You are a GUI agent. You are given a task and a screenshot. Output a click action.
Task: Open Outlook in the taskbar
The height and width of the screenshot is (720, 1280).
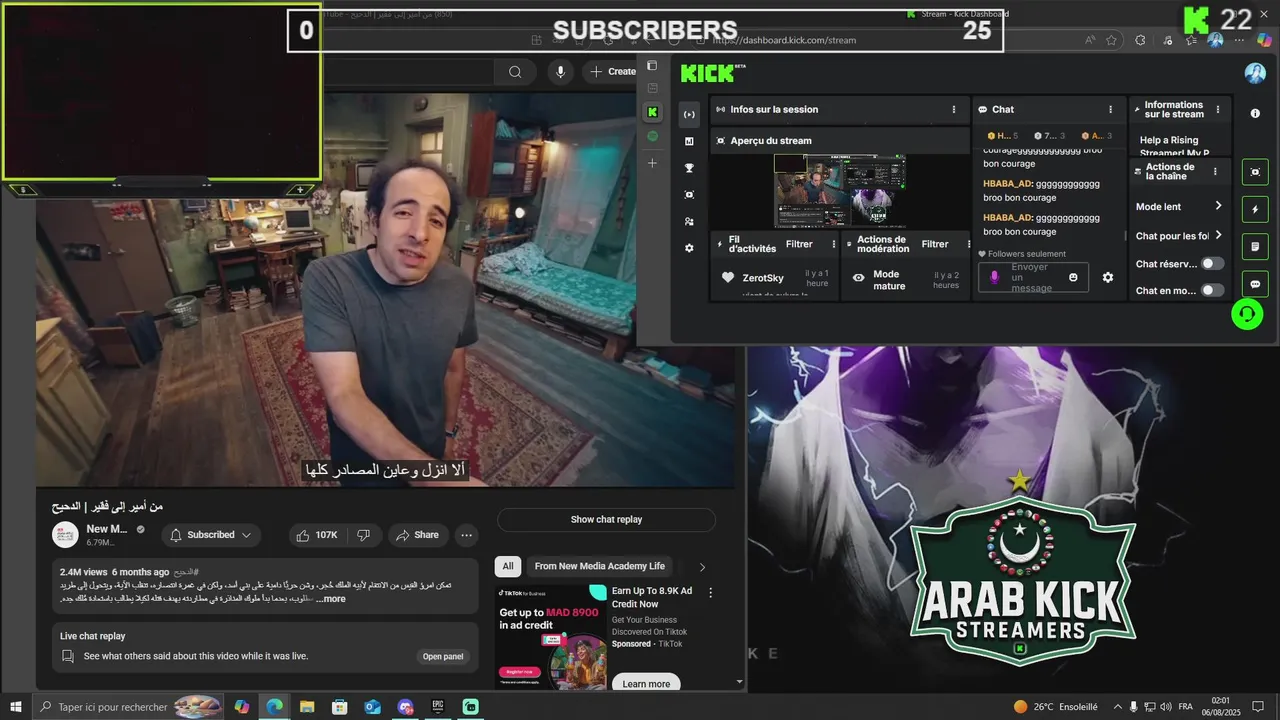tap(372, 707)
